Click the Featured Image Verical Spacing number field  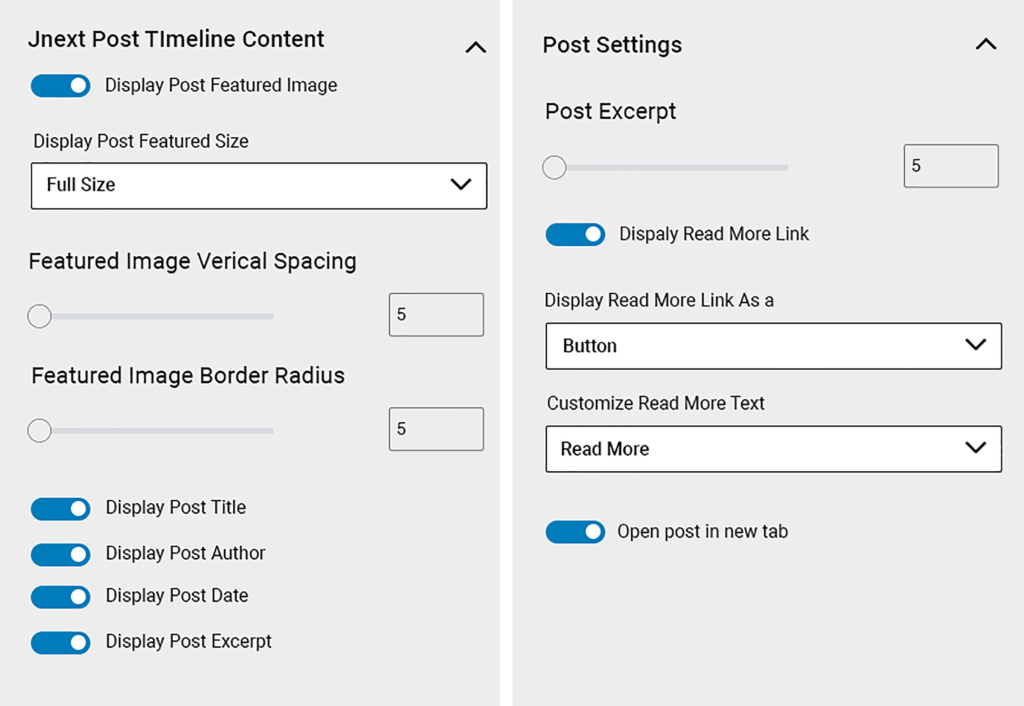436,315
